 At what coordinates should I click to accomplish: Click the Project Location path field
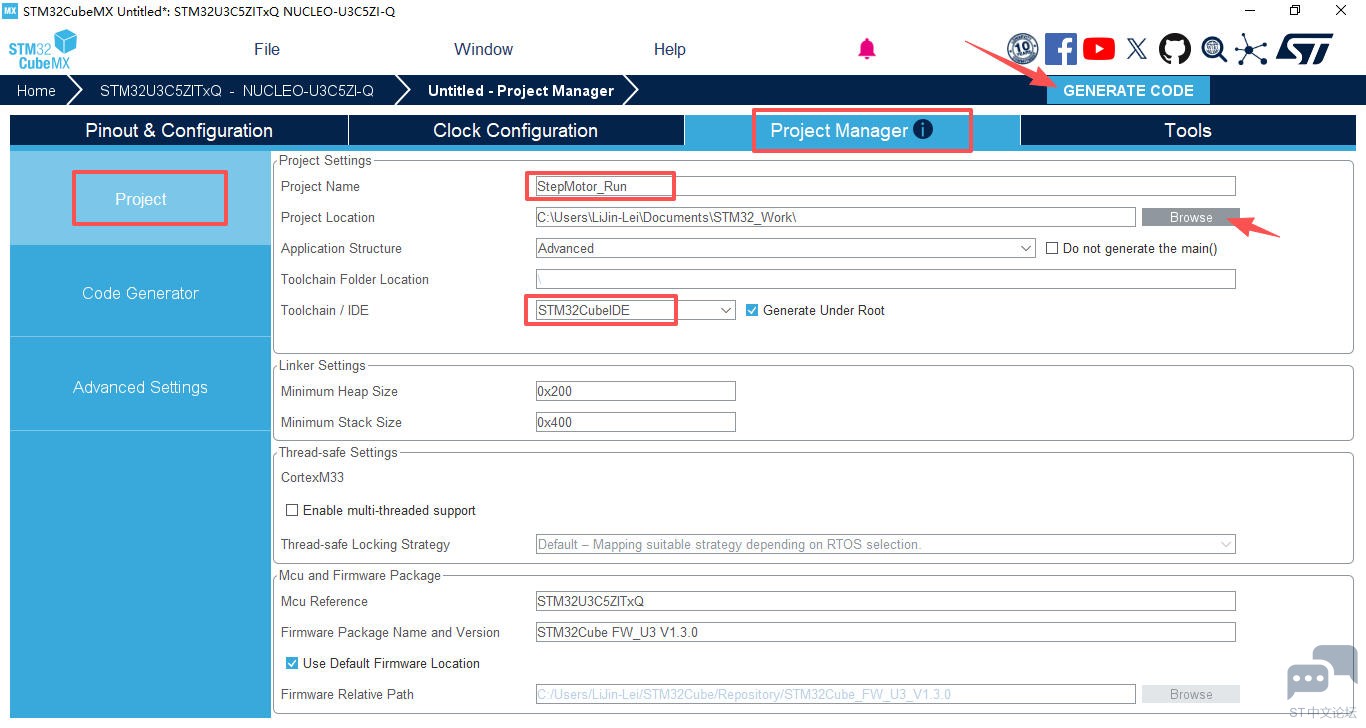pos(836,217)
